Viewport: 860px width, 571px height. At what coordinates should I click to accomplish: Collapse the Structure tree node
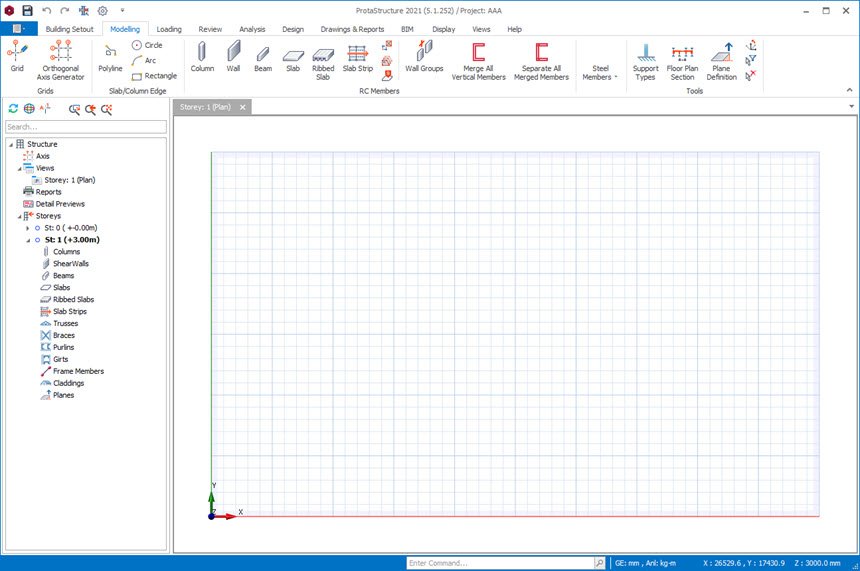pos(10,144)
